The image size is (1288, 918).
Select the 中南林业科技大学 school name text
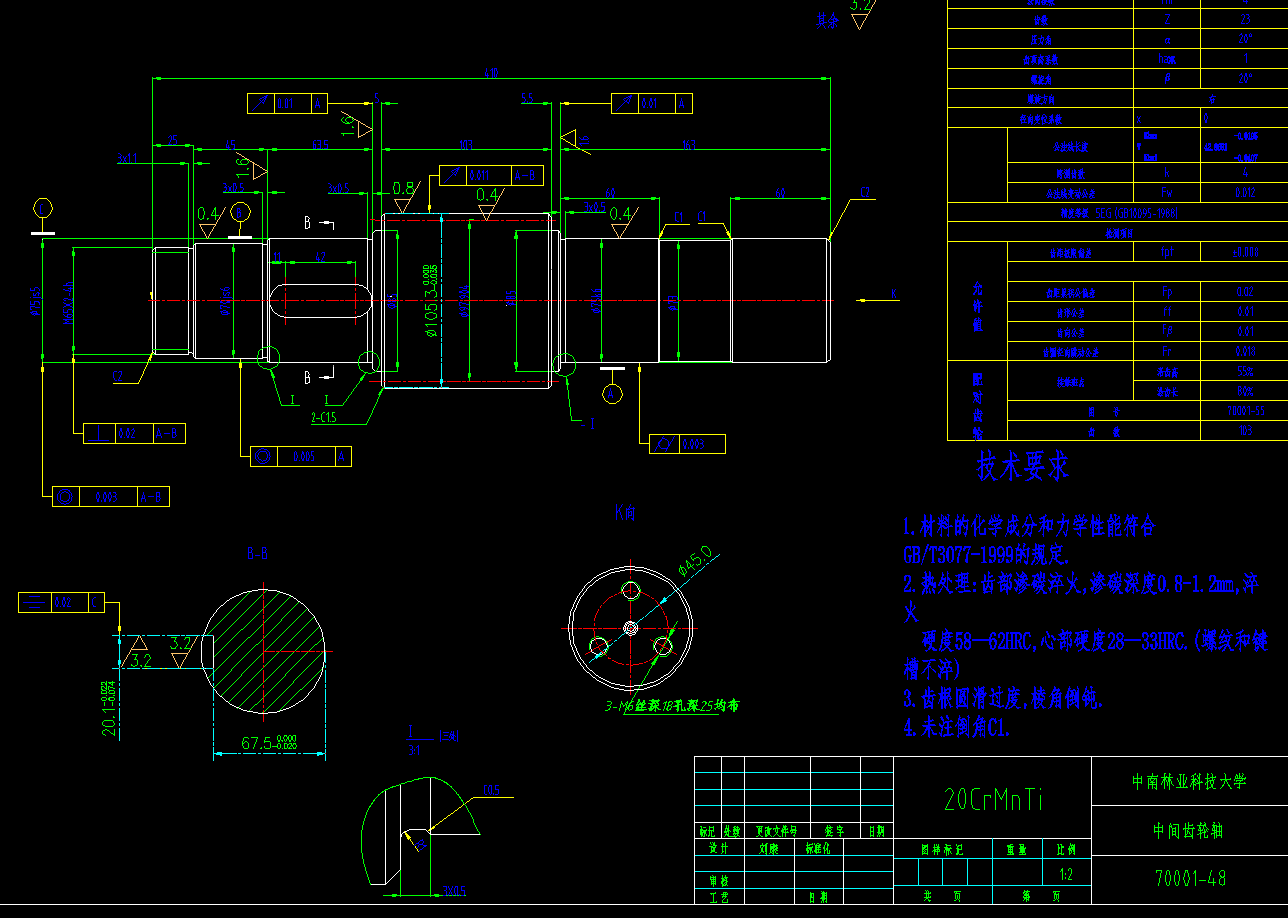point(1189,782)
